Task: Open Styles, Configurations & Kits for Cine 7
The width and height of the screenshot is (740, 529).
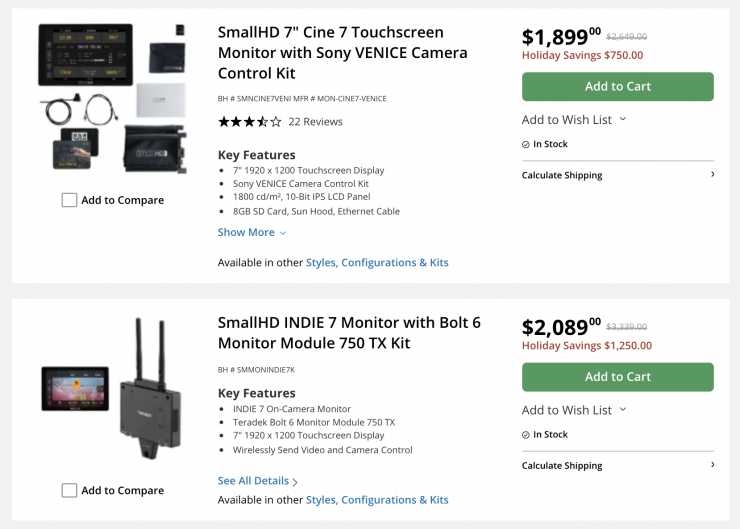Action: 377,263
